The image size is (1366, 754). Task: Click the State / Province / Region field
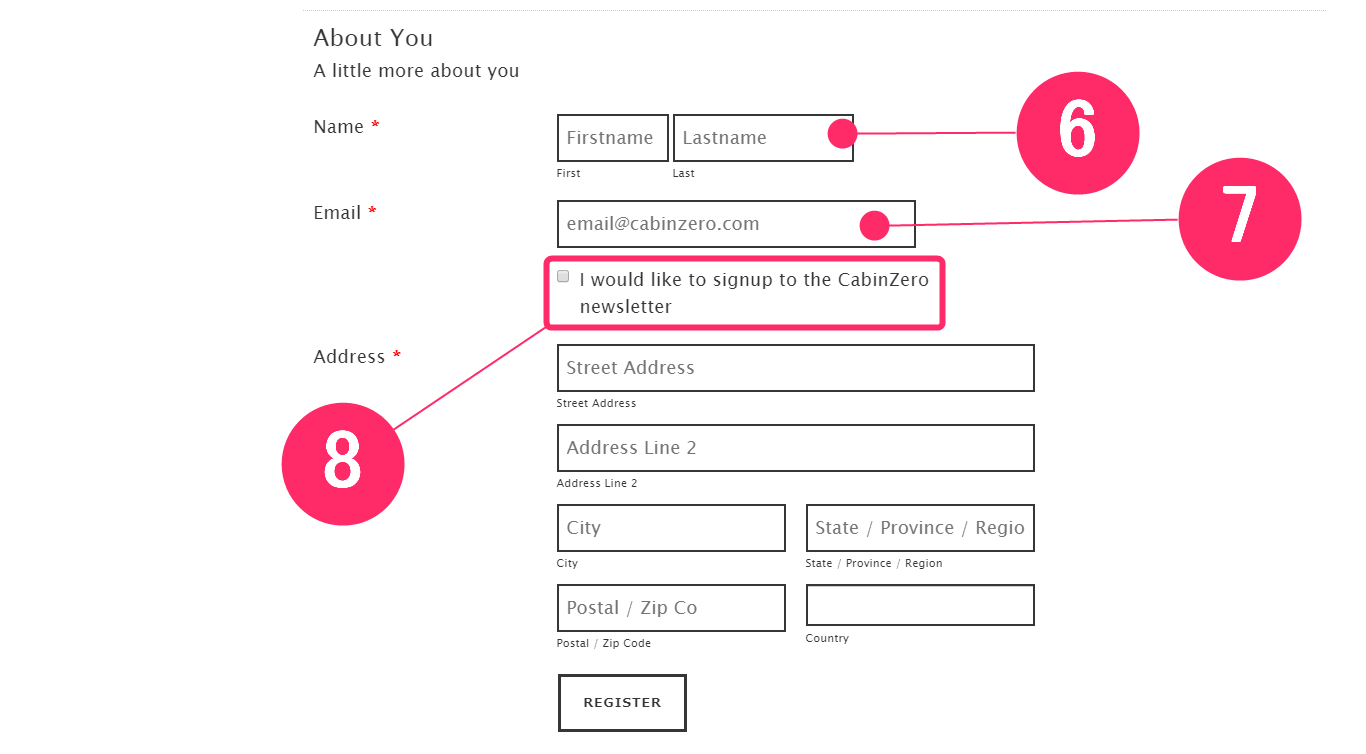point(920,528)
